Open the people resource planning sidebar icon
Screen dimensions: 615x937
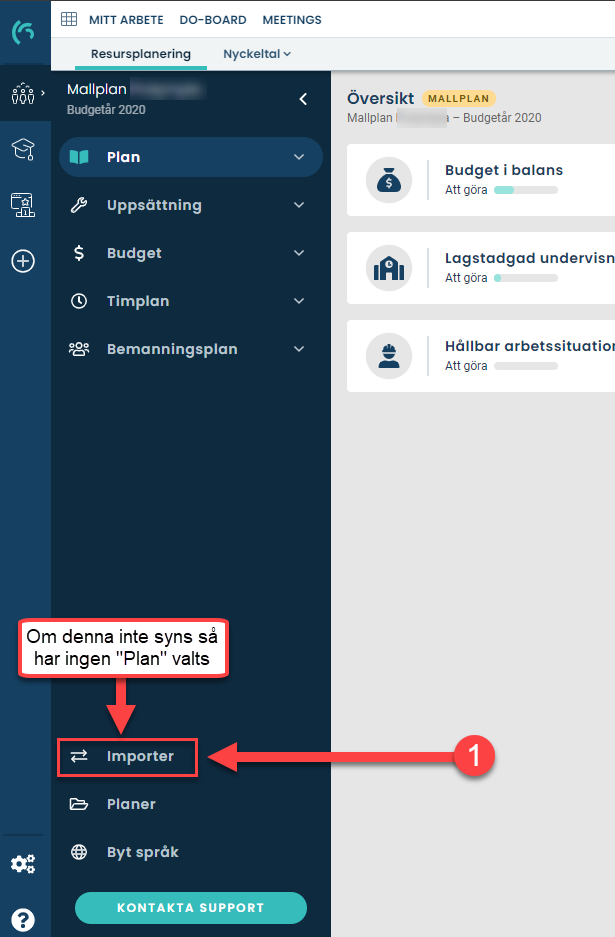coord(24,94)
